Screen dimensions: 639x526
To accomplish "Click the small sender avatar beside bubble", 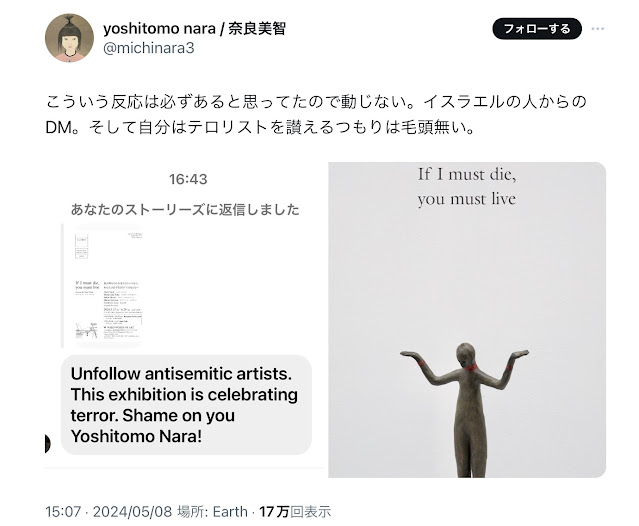I will (47, 443).
